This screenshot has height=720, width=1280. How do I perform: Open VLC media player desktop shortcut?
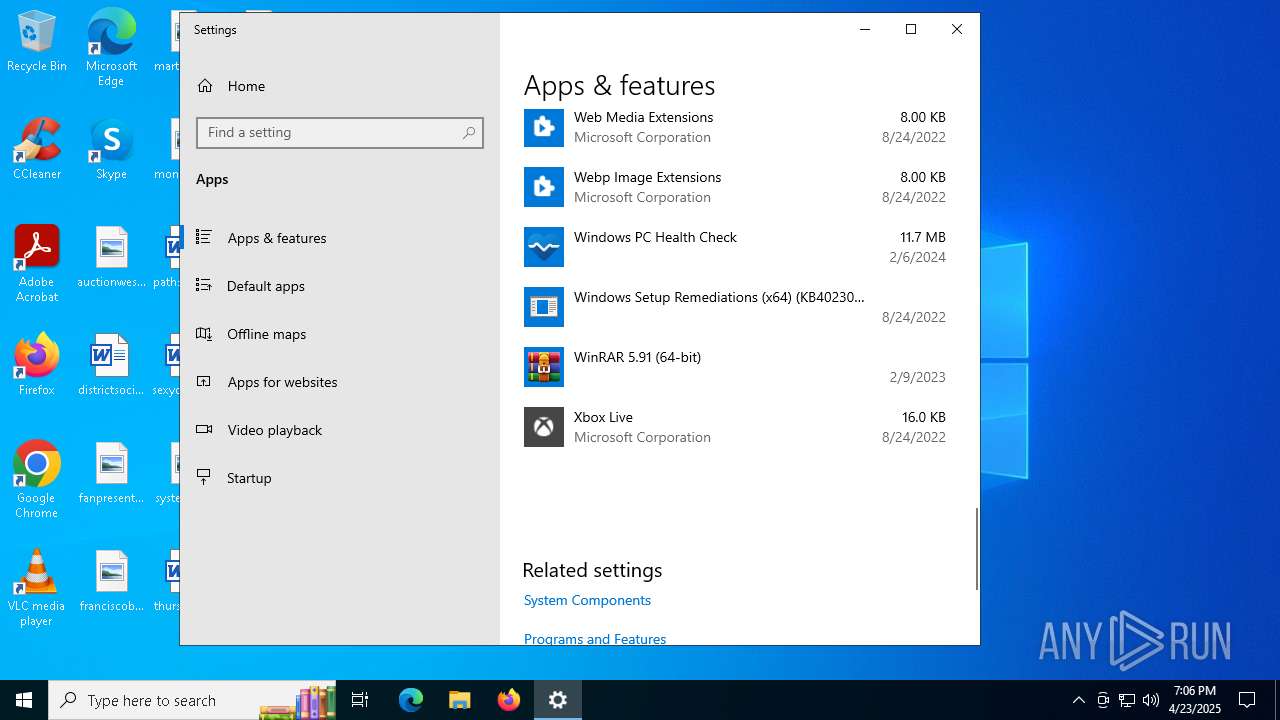(37, 587)
